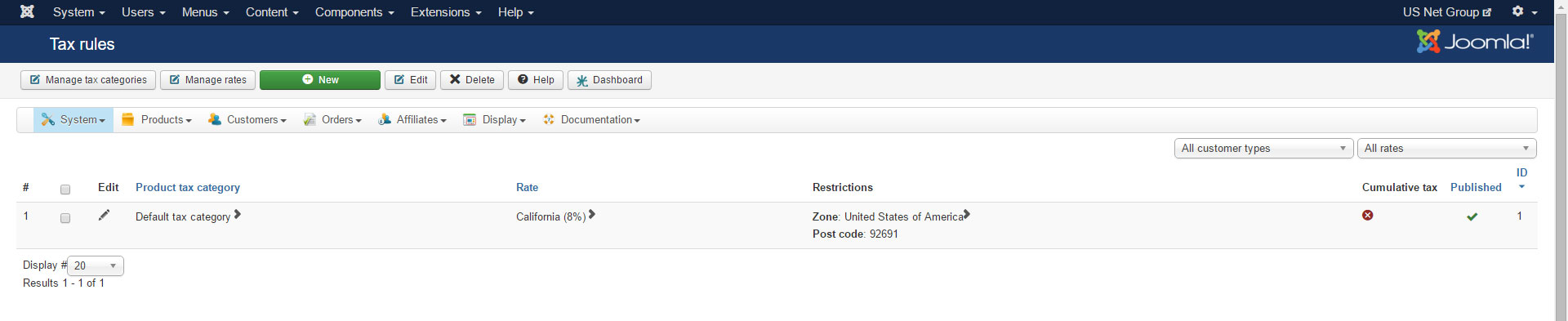
Task: Click the pencil edit icon in row 1
Action: 104,215
